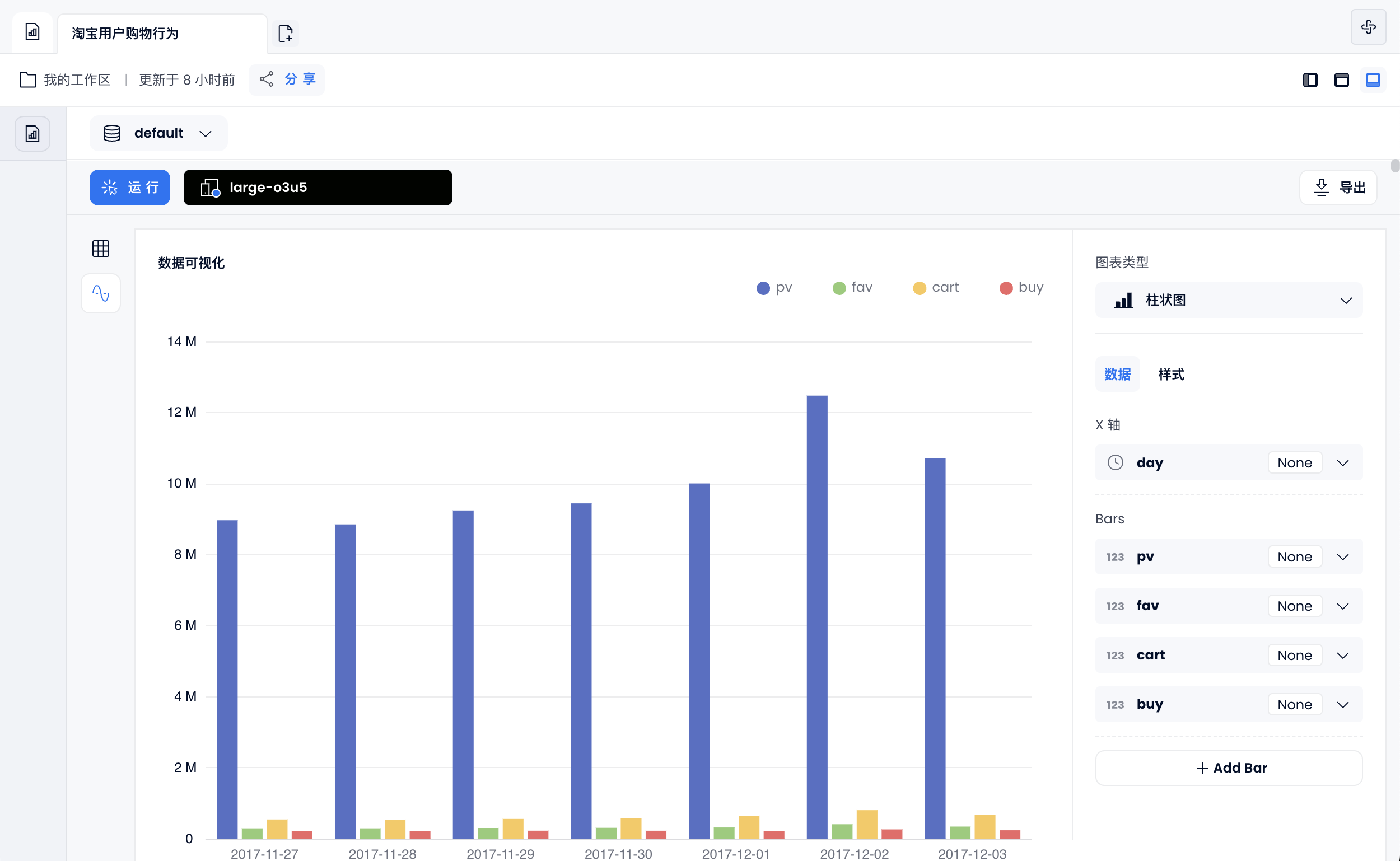Image resolution: width=1400 pixels, height=861 pixels.
Task: Click the line chart view icon
Action: [x=100, y=294]
